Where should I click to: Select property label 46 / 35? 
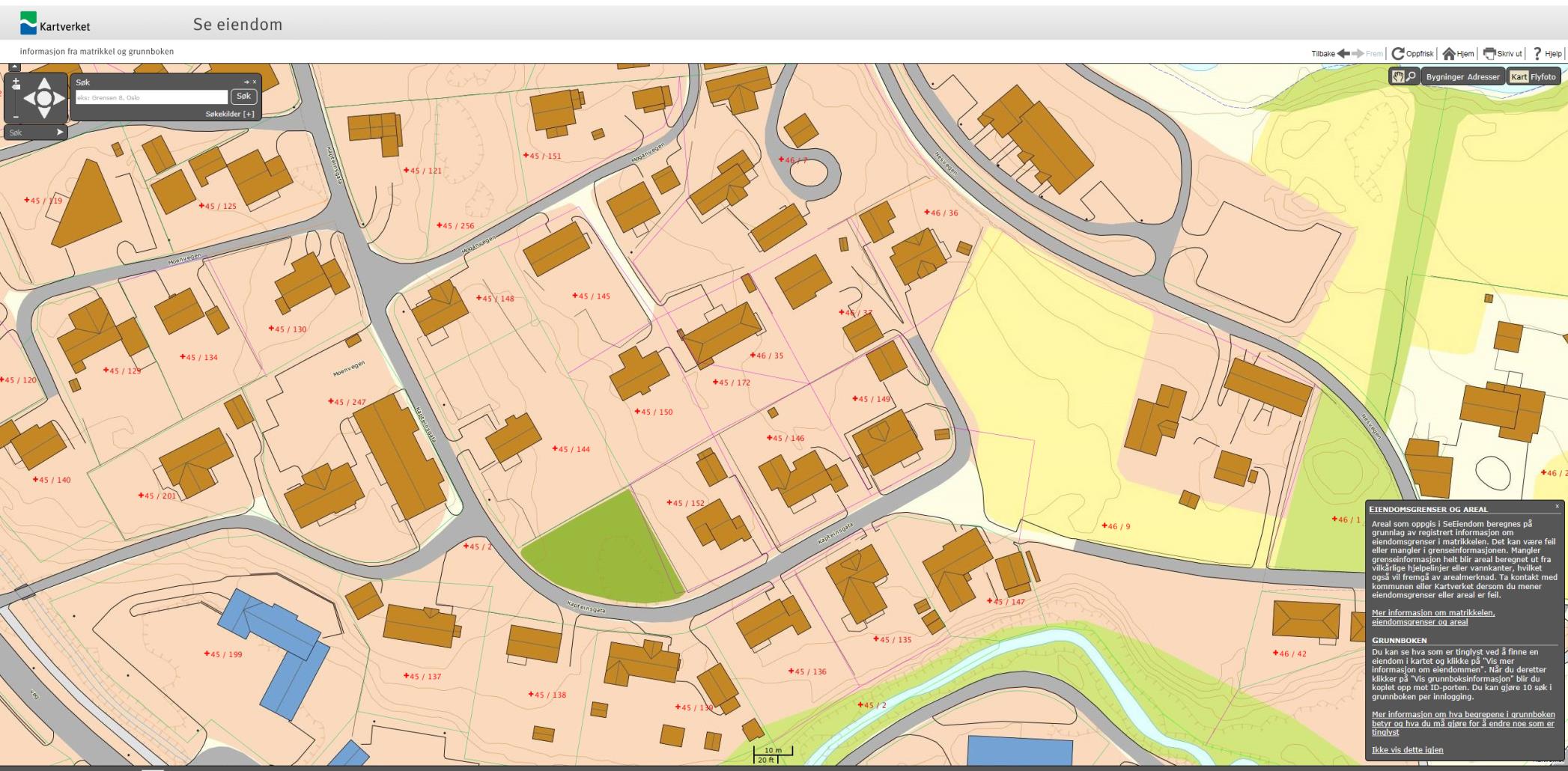click(768, 356)
